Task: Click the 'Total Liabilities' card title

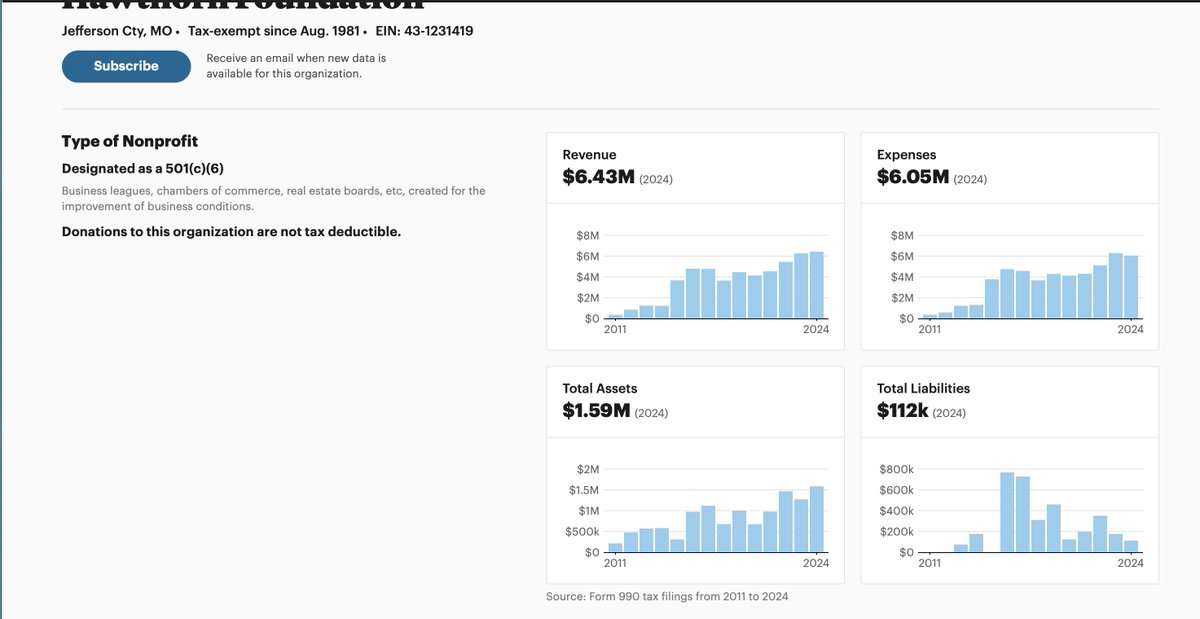Action: 924,388
